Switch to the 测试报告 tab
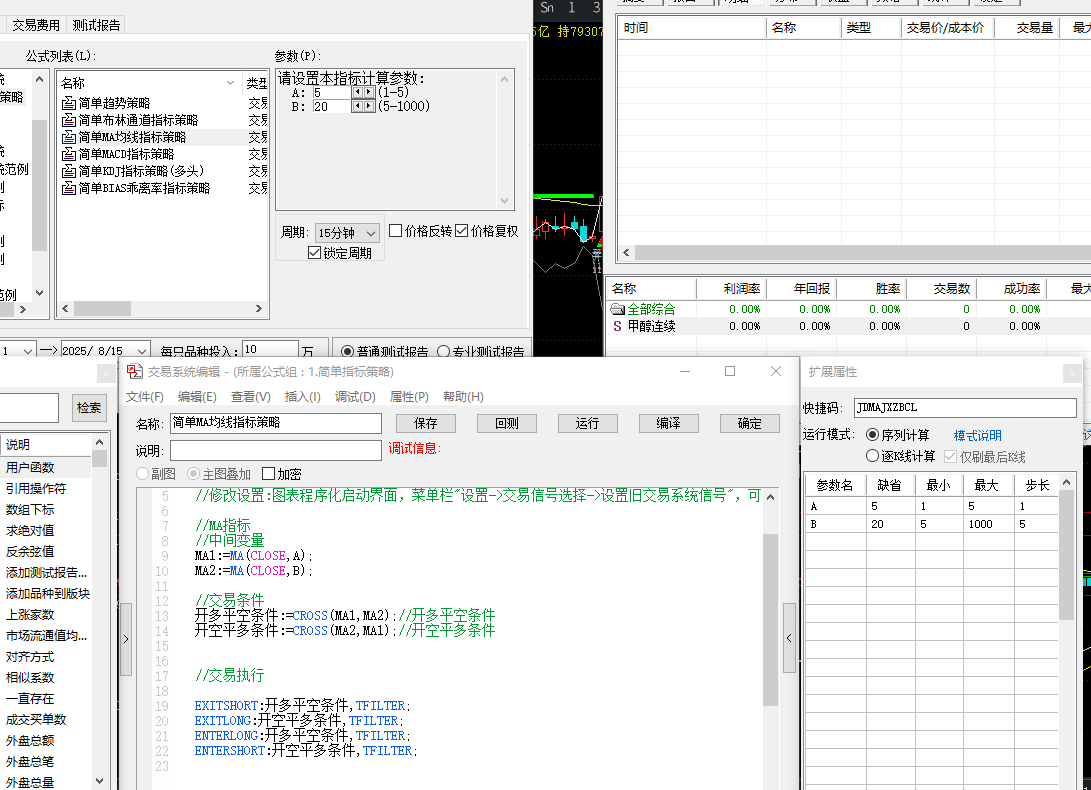Screen dimensions: 1091x790 pyautogui.click(x=97, y=25)
